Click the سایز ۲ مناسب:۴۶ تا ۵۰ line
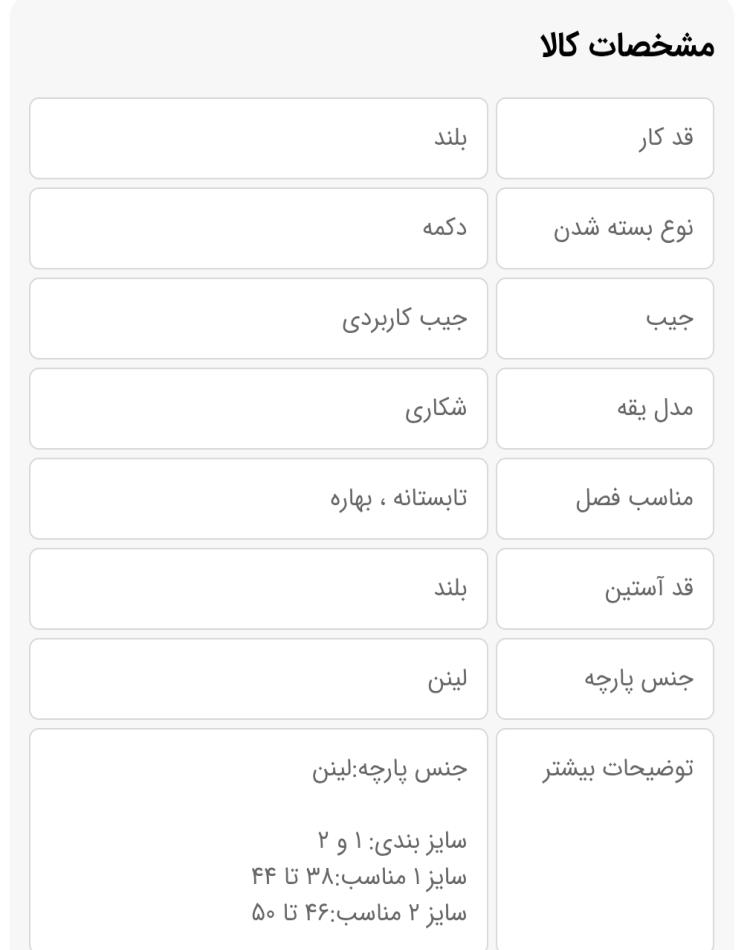750x950 pixels. (x=359, y=912)
